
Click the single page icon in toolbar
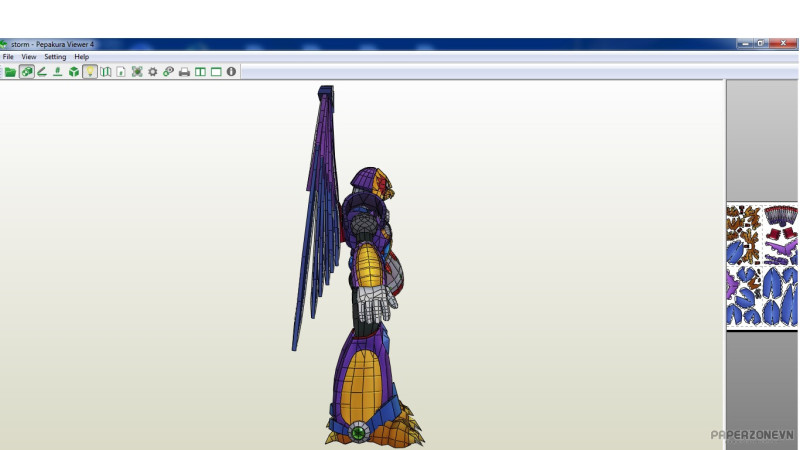click(x=121, y=72)
